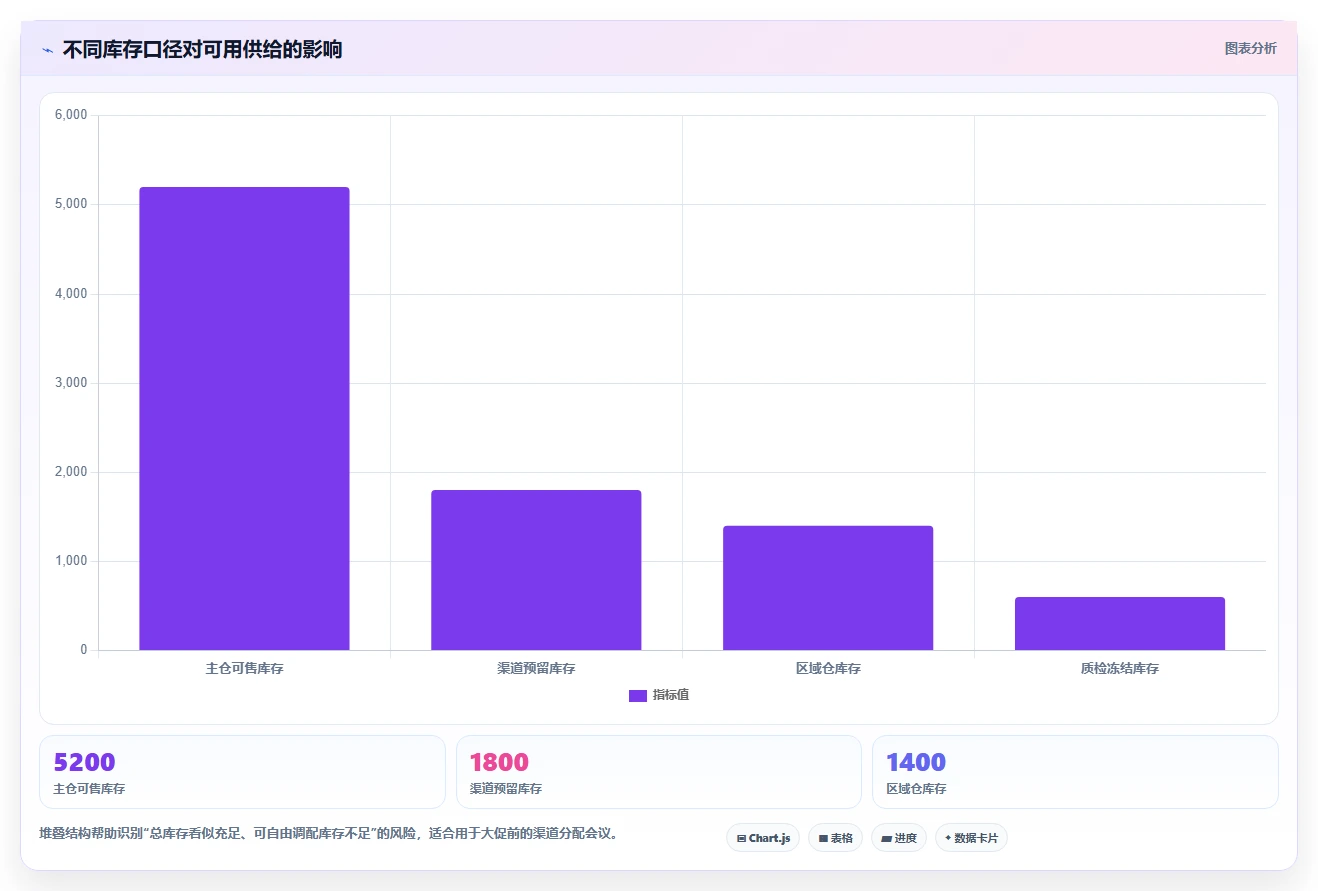Click the 渠道预留库存 bar in chart
1318x891 pixels.
[x=536, y=570]
